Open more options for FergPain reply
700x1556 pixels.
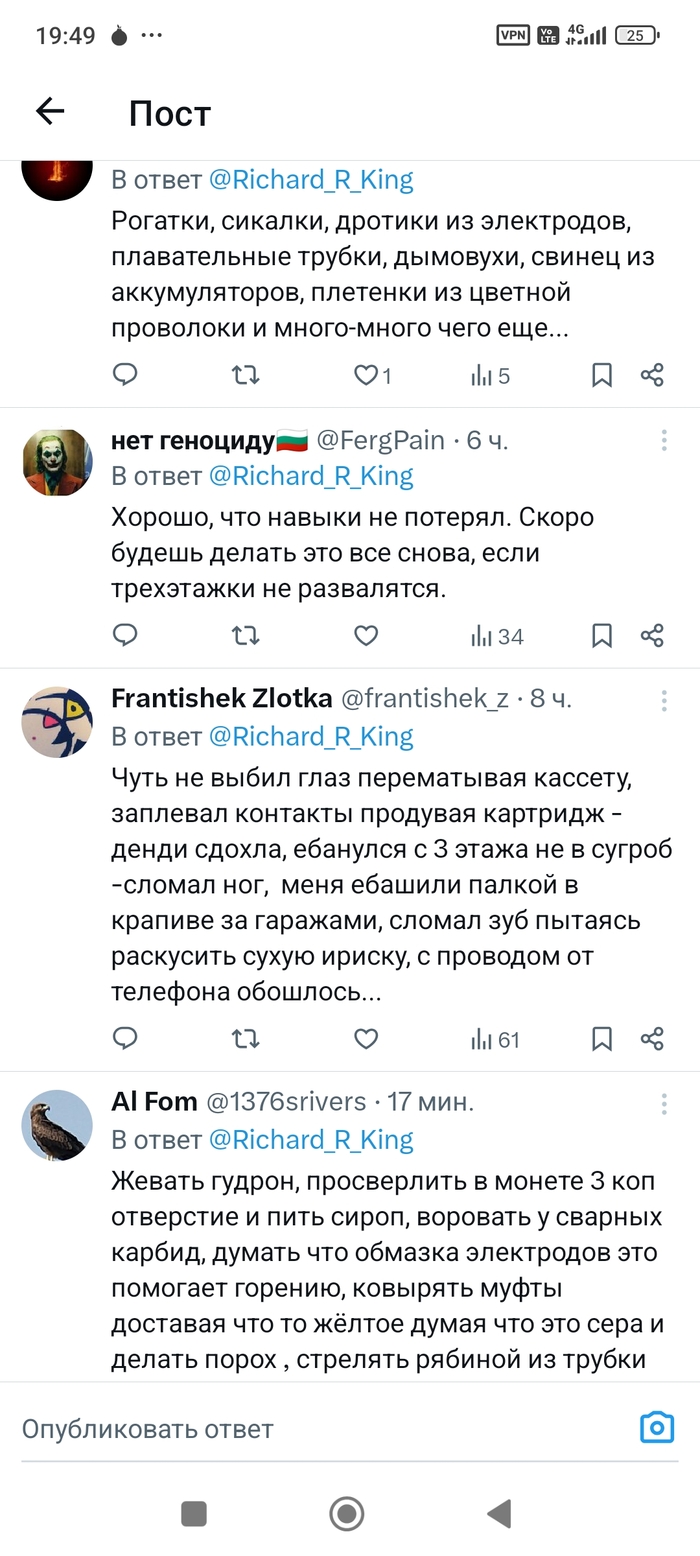[x=664, y=440]
